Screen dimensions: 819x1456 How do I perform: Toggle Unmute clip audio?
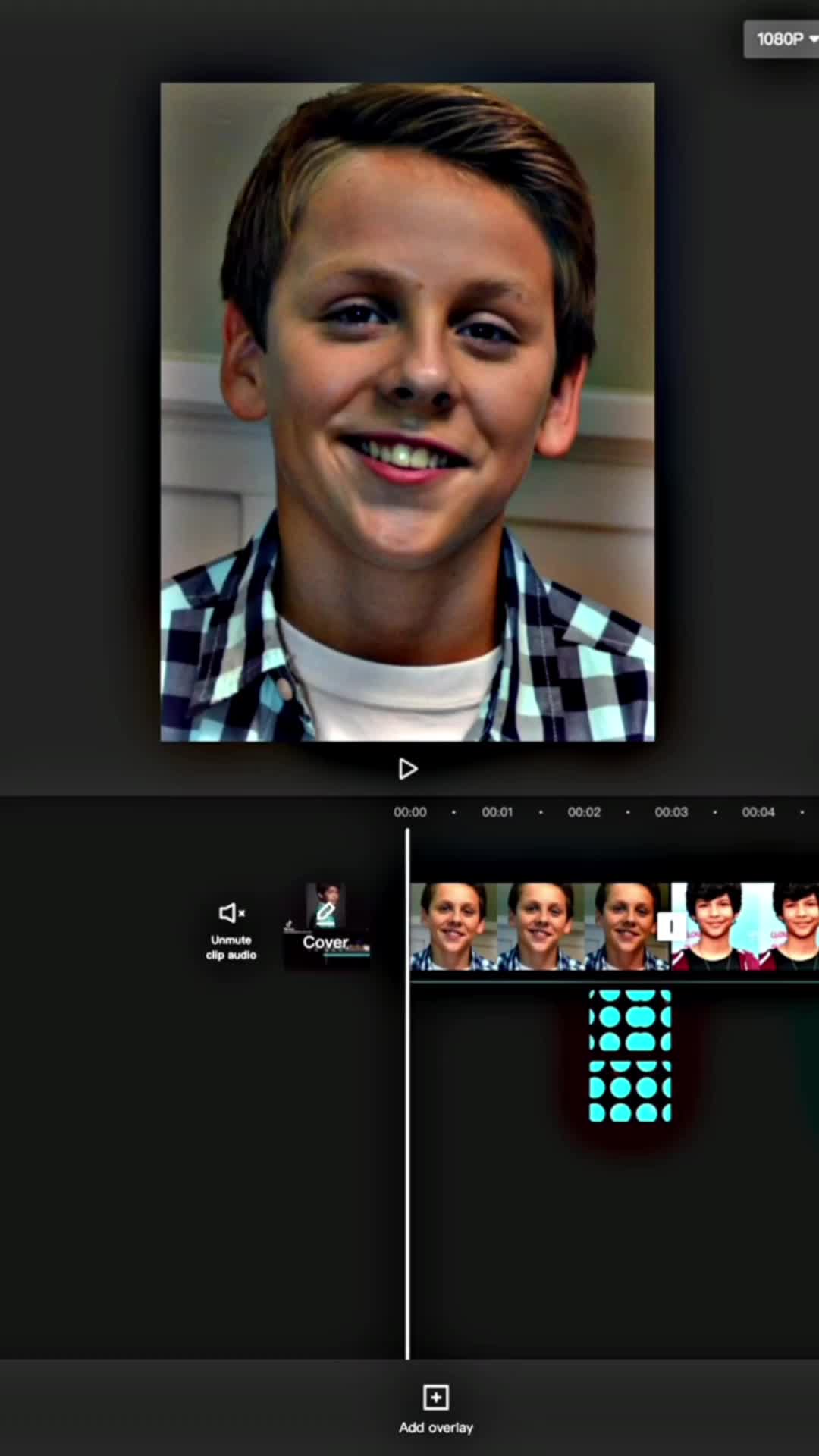[x=231, y=930]
